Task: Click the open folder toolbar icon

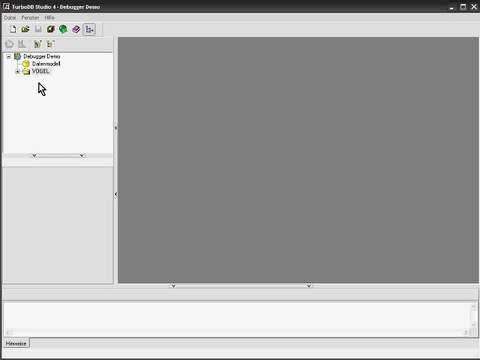Action: pos(25,29)
